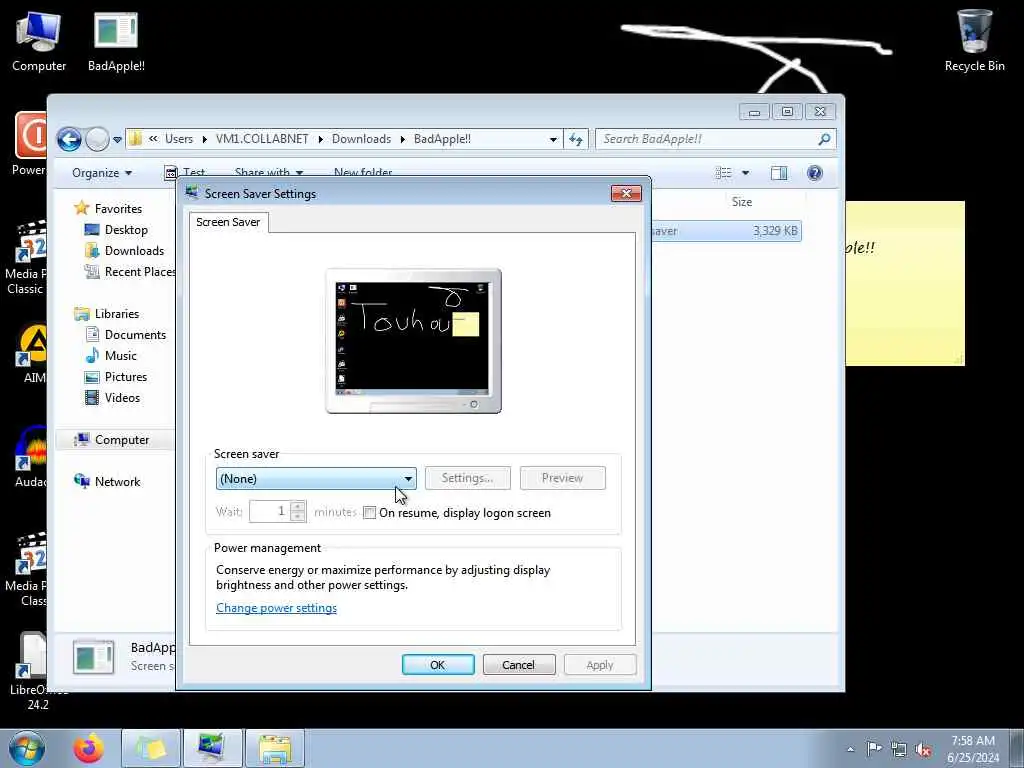
Task: Open recent locations arrow next to Forward
Action: (x=118, y=139)
